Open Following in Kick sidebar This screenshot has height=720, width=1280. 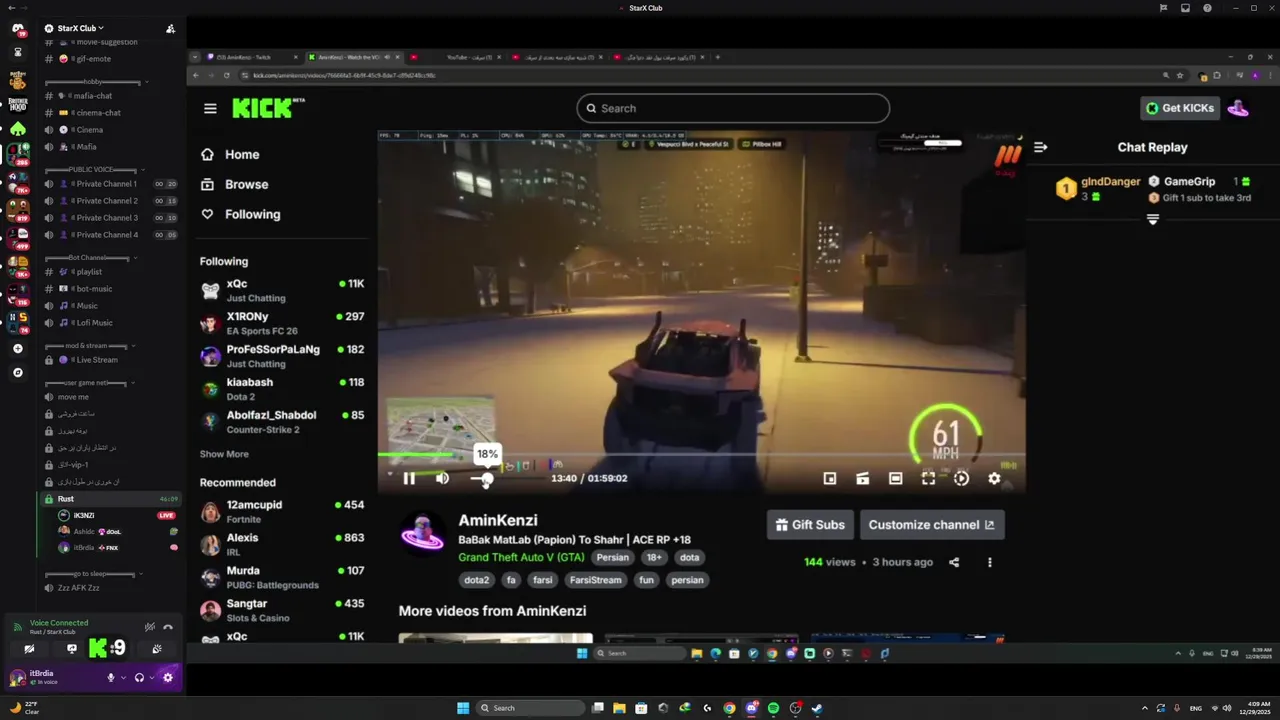tap(241, 214)
